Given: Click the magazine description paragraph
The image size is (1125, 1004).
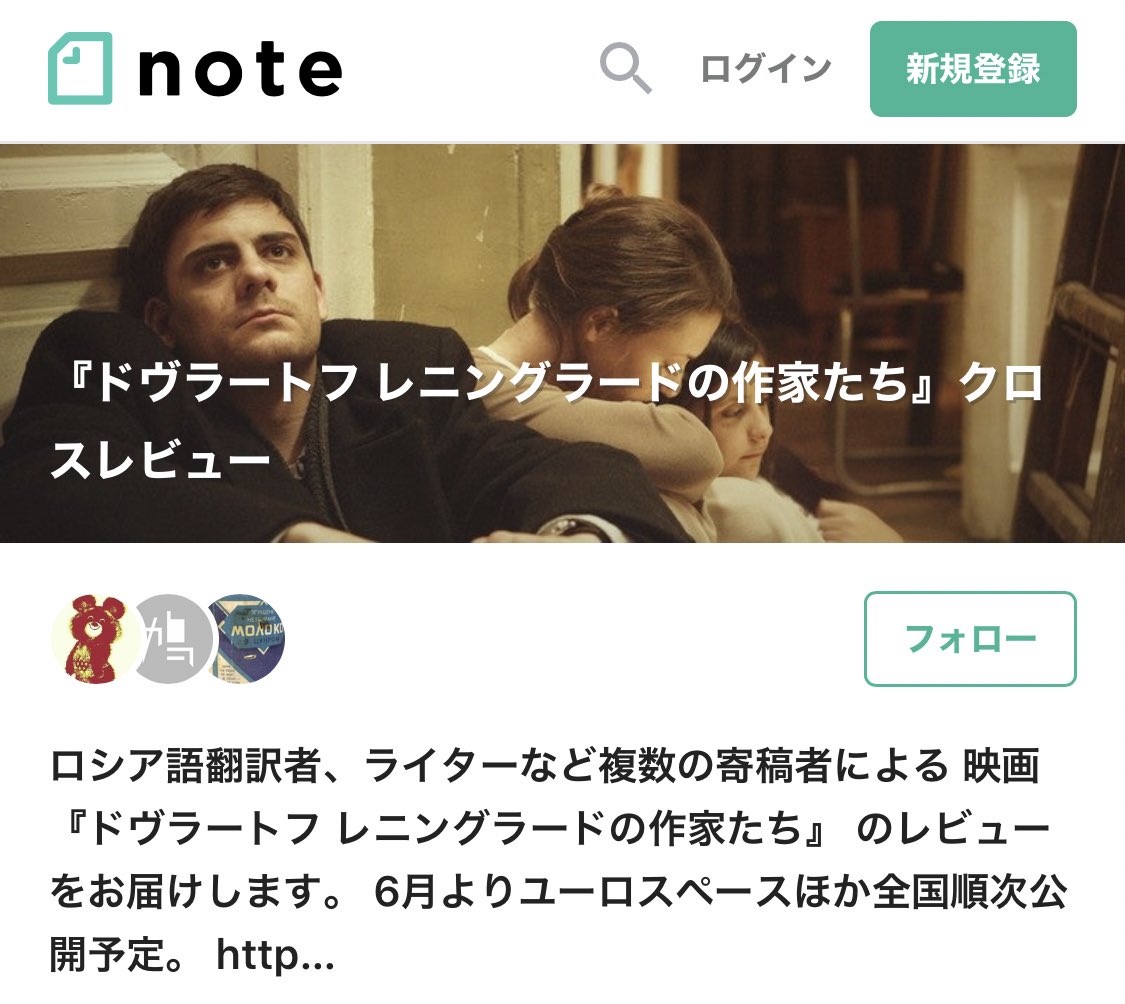Looking at the screenshot, I should point(558,860).
